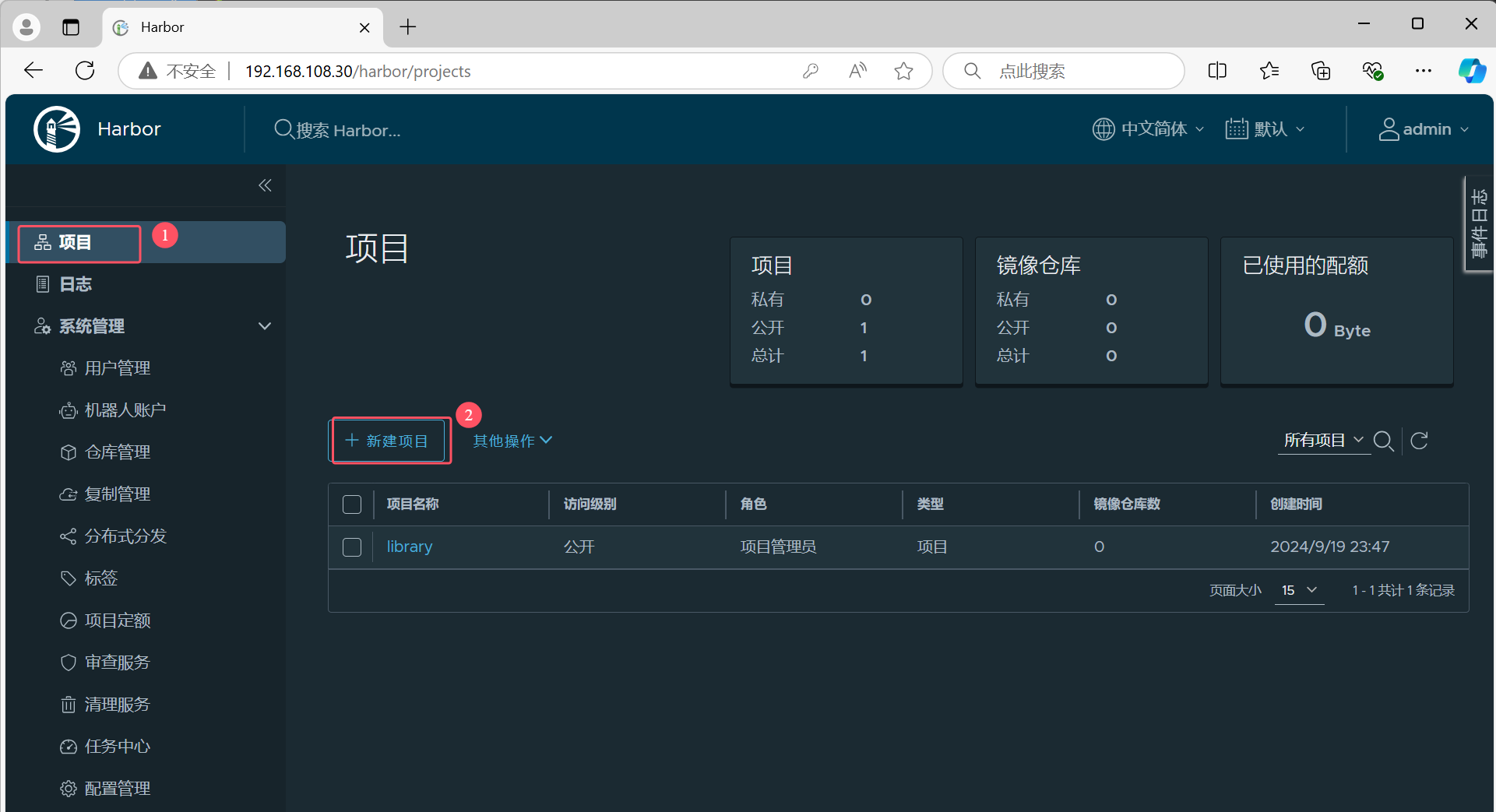The image size is (1496, 812).
Task: Click the 项目管理员 role cell
Action: 778,547
